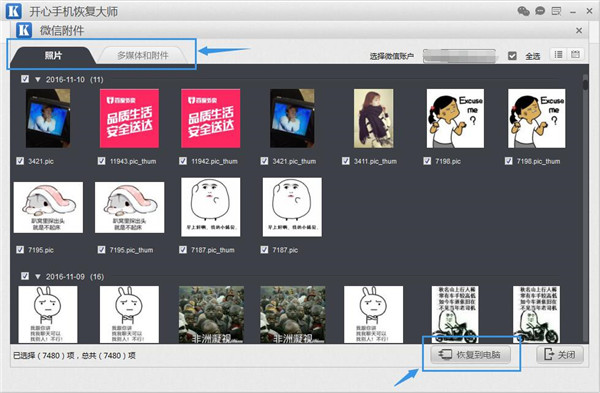Switch to the Photos tab
The height and width of the screenshot is (393, 600).
(53, 55)
